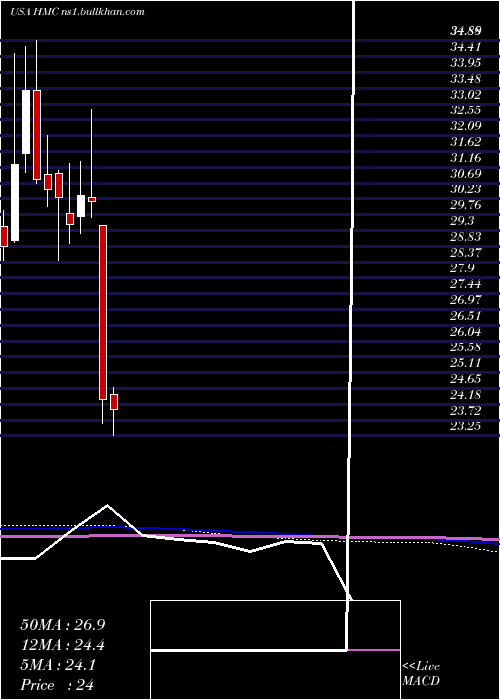
Task: Click the 24.65 price axis label
Action: tap(466, 379)
